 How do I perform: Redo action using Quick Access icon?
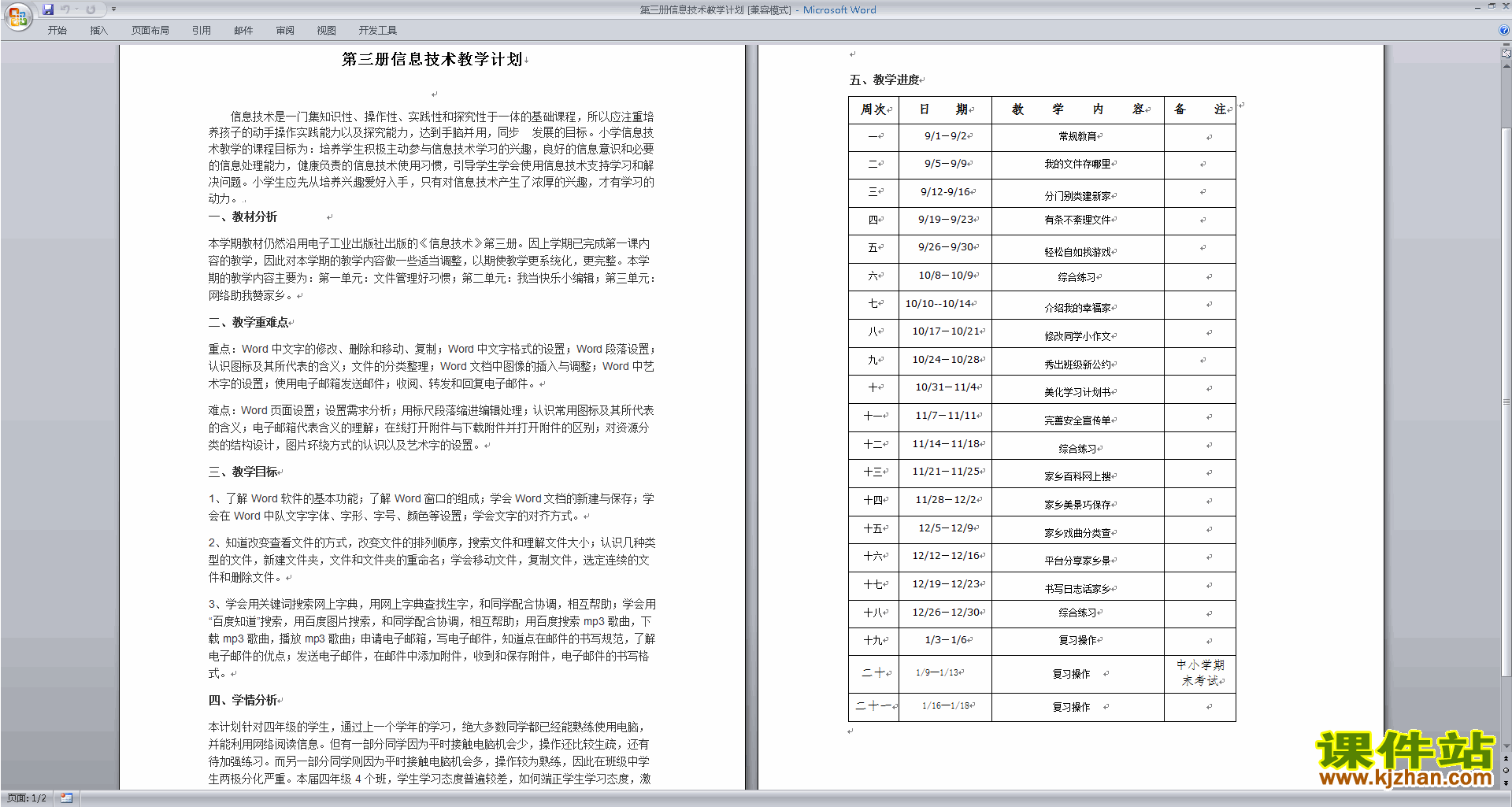coord(91,9)
